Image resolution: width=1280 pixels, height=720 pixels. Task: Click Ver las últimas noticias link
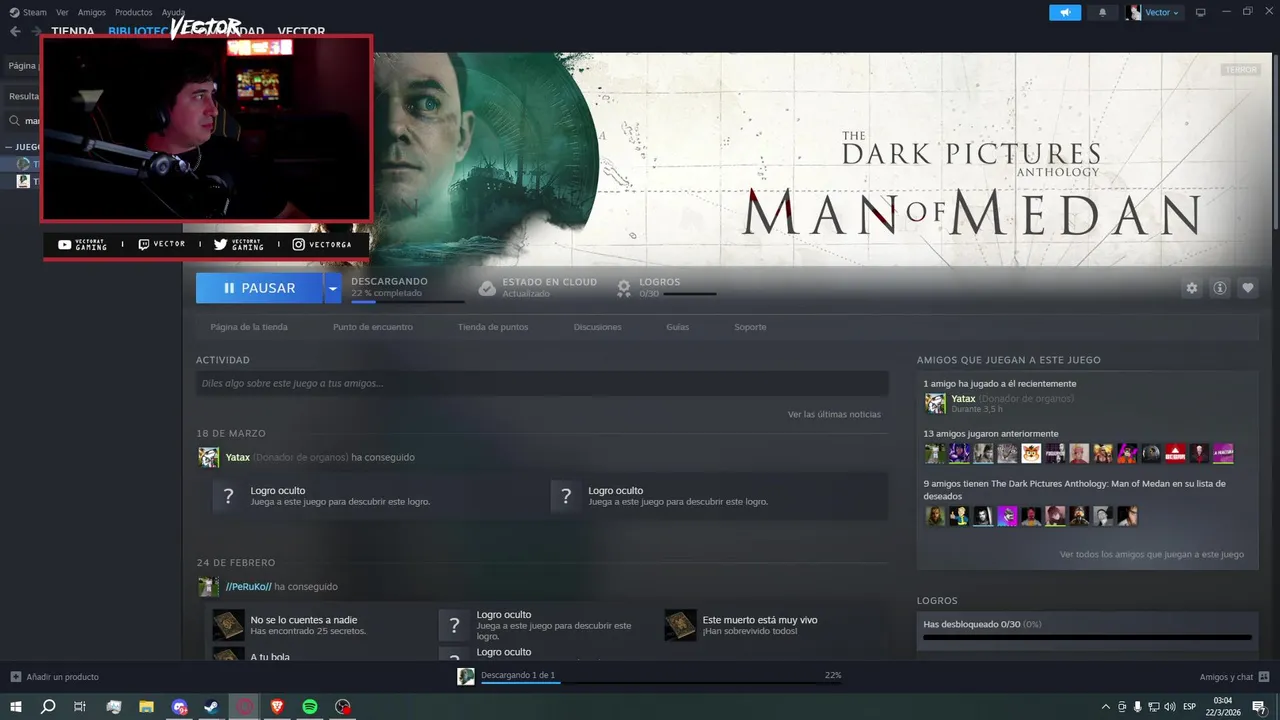click(x=834, y=414)
